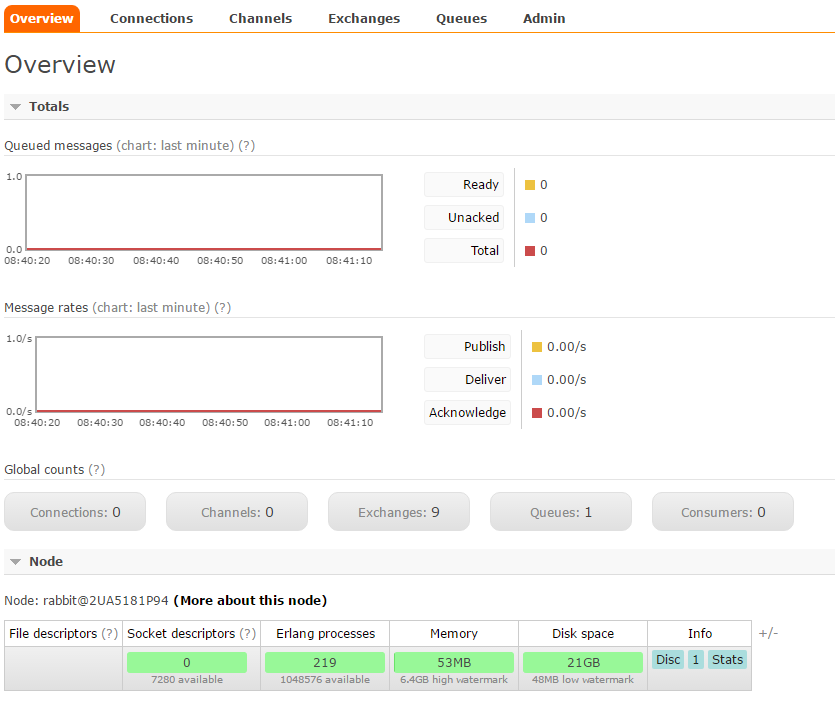Viewport: 835px width, 703px height.
Task: Click the Disc badge in the Info column
Action: 668,659
